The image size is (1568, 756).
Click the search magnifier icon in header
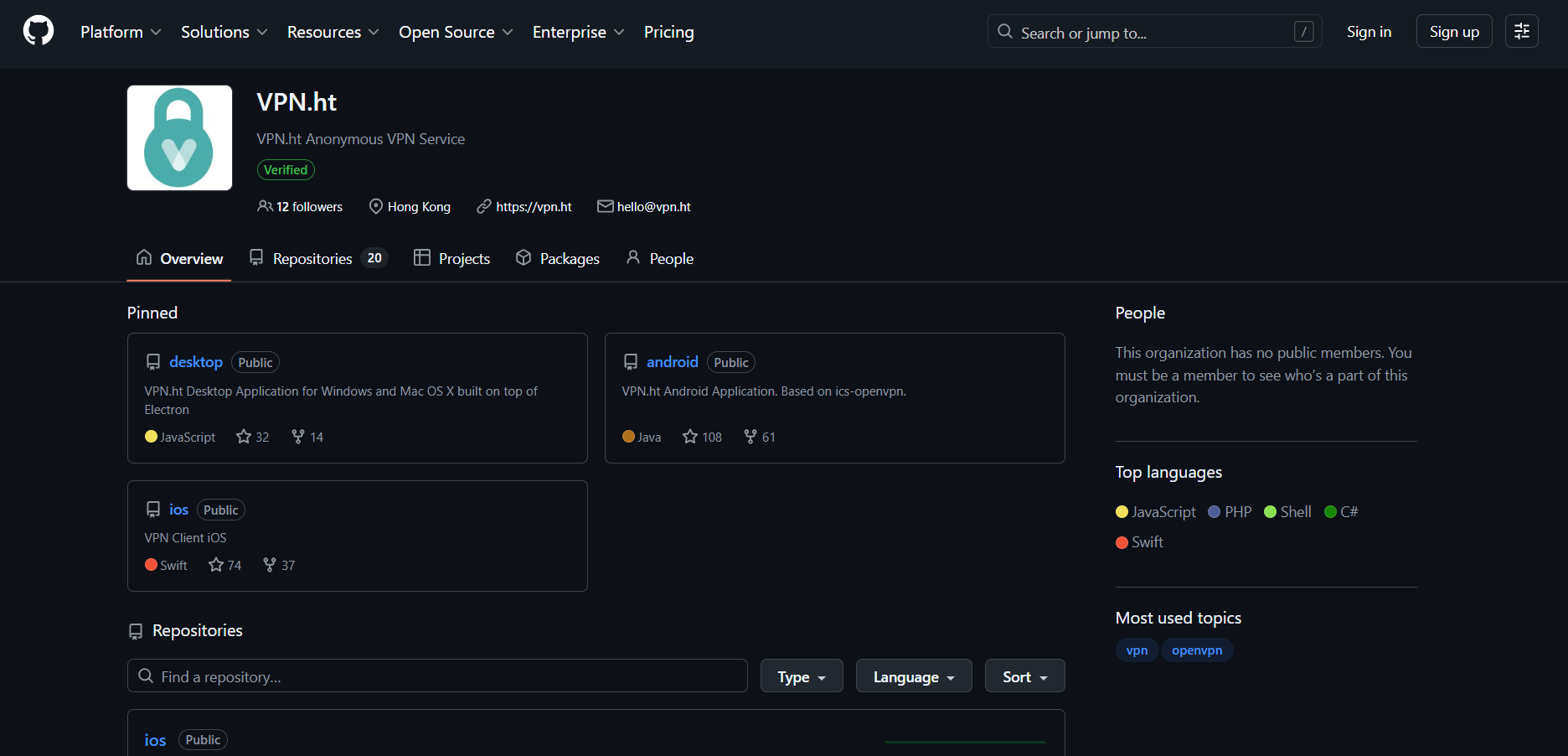pos(1004,32)
